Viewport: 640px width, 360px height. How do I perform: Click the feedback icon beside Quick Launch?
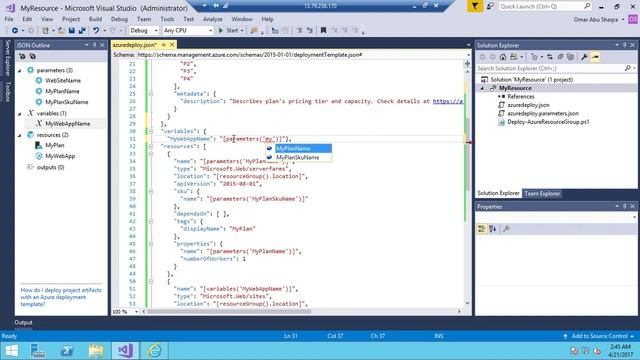pyautogui.click(x=490, y=6)
